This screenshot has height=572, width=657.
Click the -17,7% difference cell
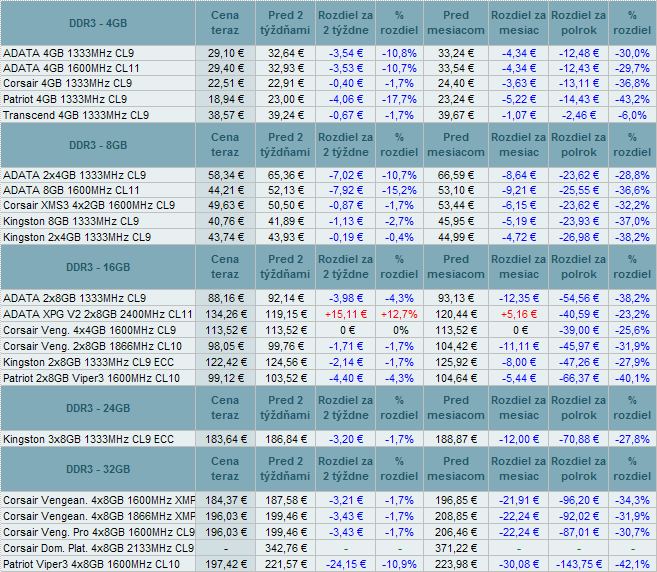click(x=399, y=99)
